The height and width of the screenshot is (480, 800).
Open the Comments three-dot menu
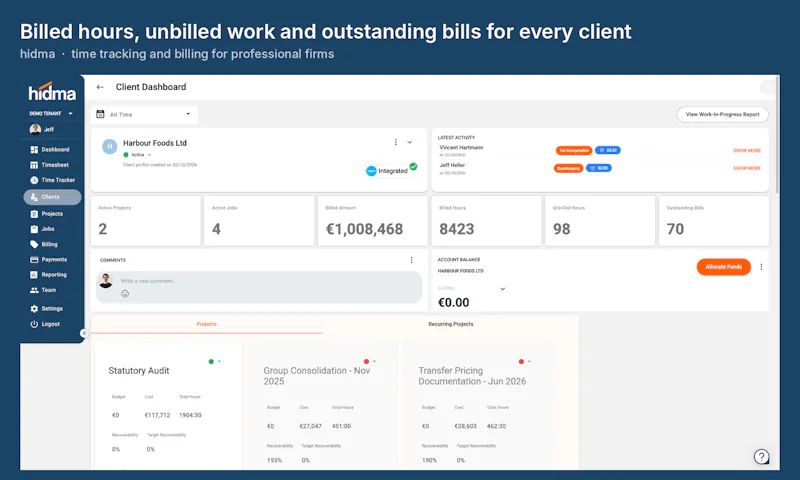[x=411, y=260]
